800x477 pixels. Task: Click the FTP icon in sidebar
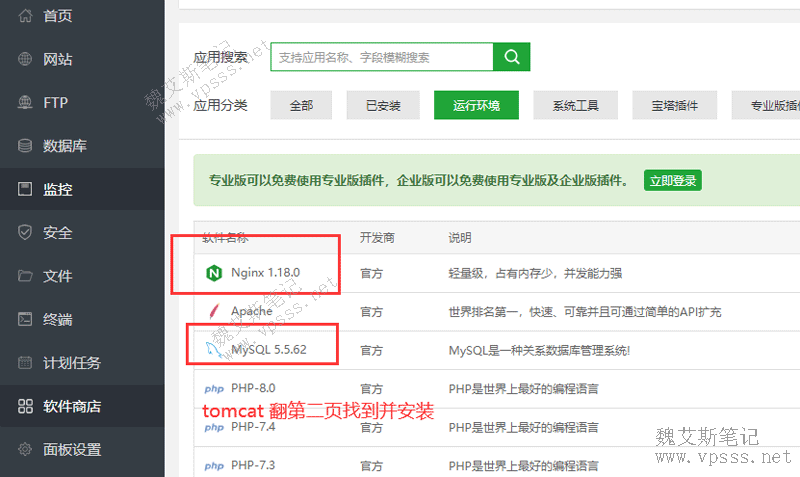(x=25, y=102)
